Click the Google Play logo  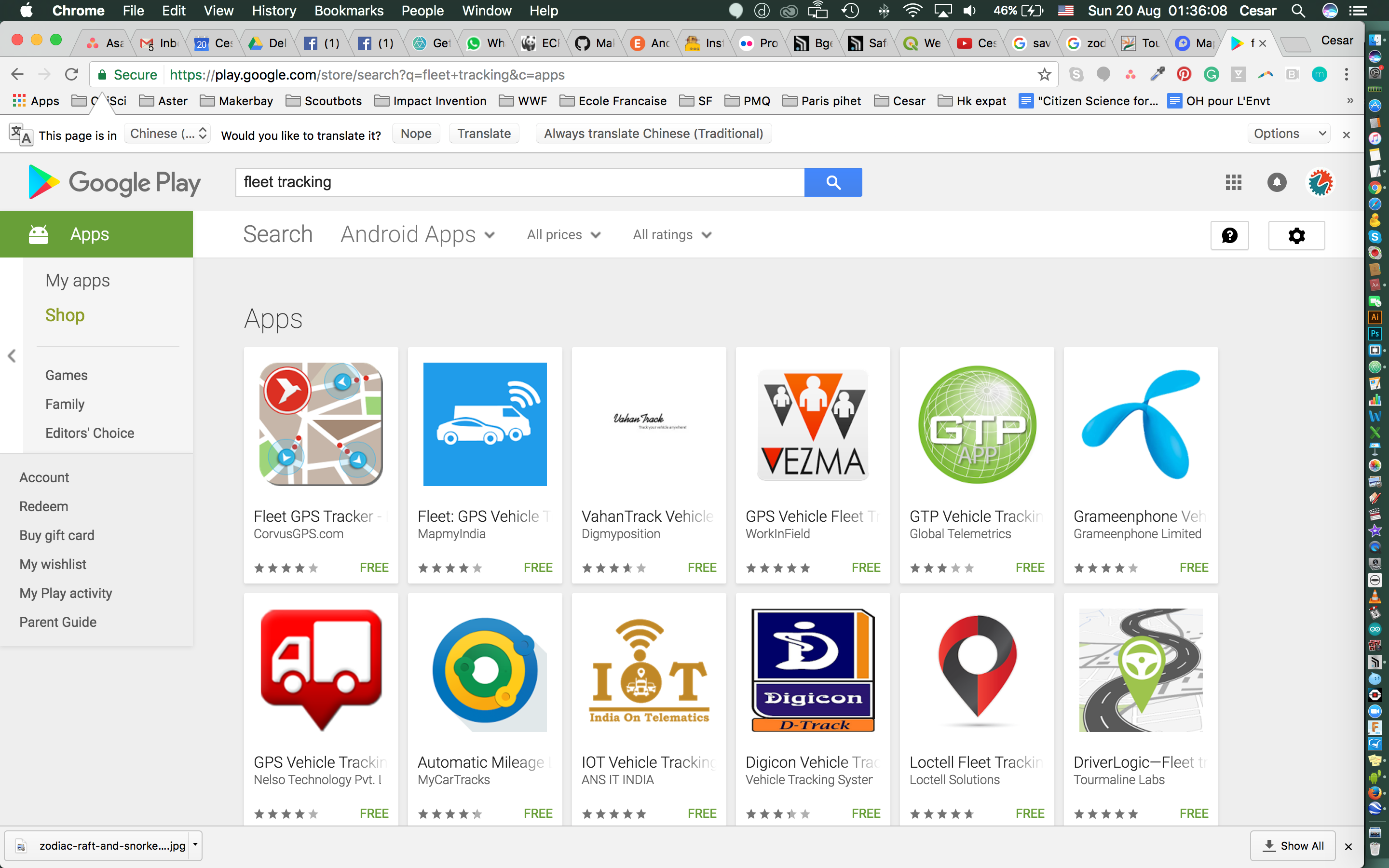pyautogui.click(x=114, y=183)
